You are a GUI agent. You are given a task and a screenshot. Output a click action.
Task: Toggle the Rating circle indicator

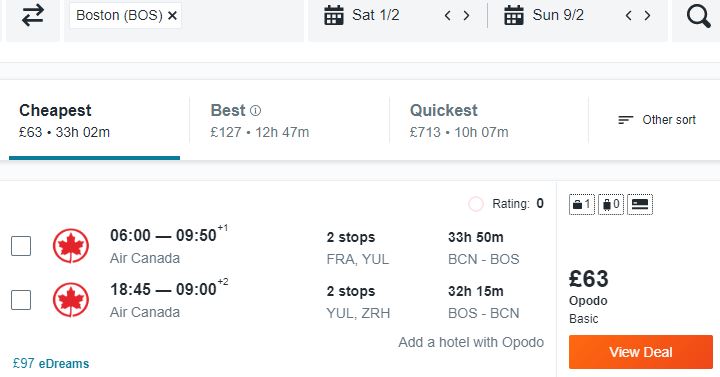point(476,203)
